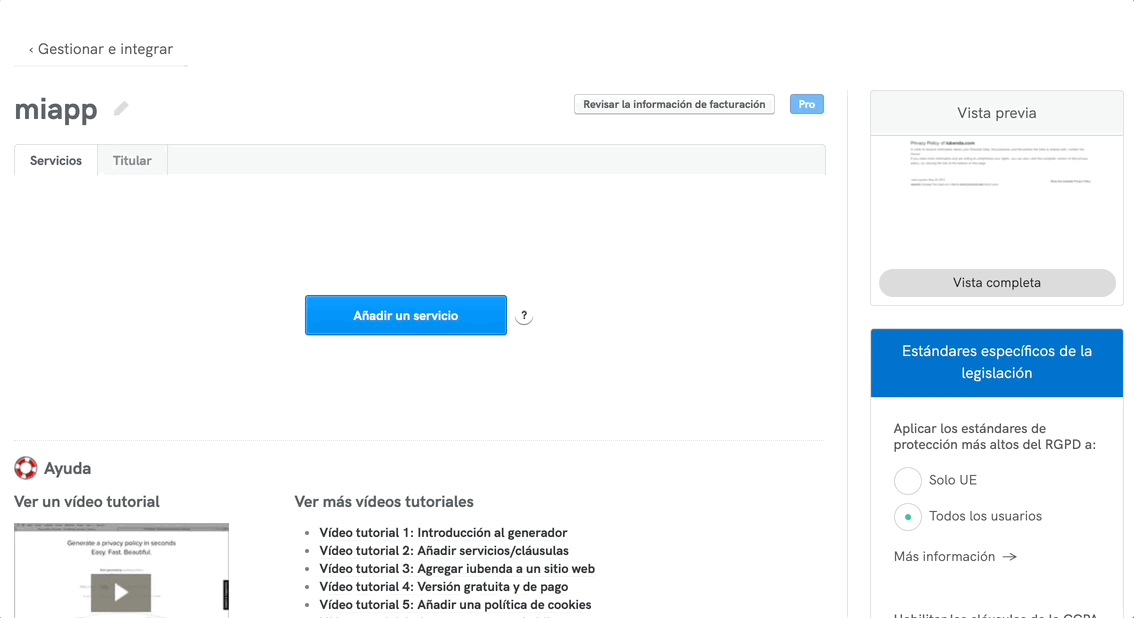1134x618 pixels.
Task: Click the back chevron before Gestionar e integrar
Action: (31, 48)
